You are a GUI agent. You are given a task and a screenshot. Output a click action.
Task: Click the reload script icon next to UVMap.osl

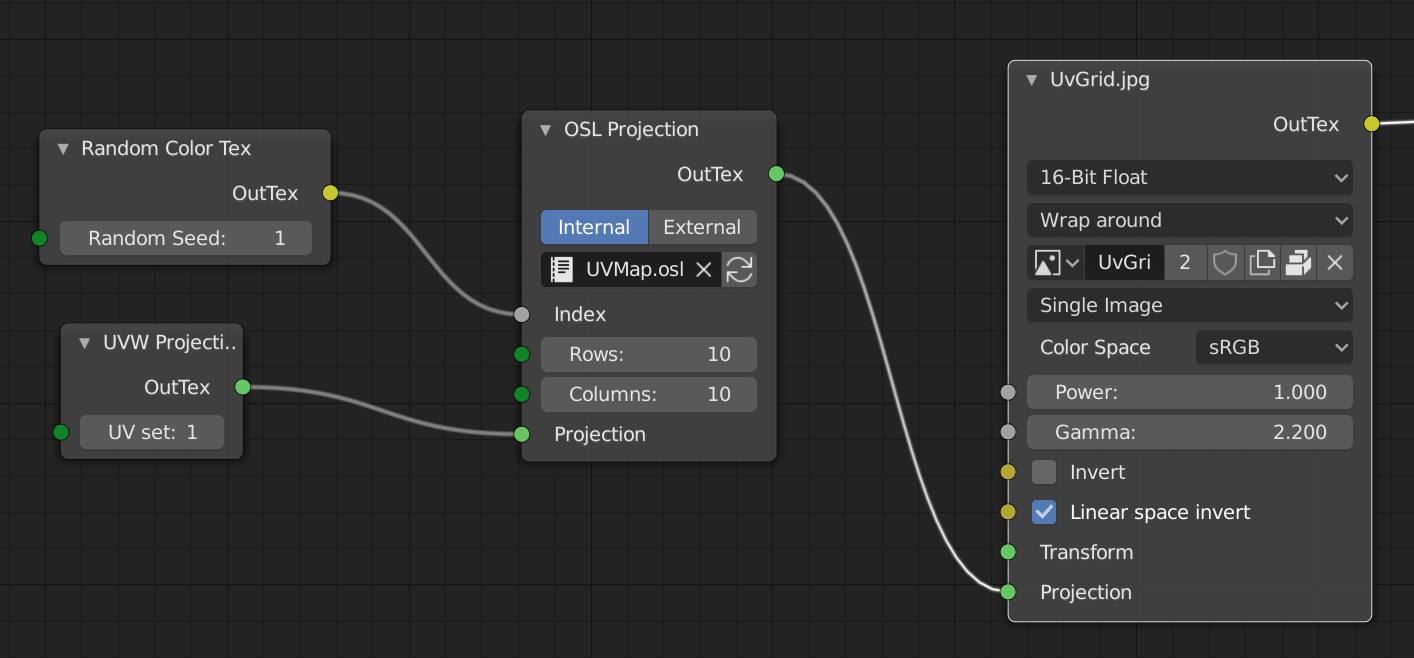coord(739,269)
